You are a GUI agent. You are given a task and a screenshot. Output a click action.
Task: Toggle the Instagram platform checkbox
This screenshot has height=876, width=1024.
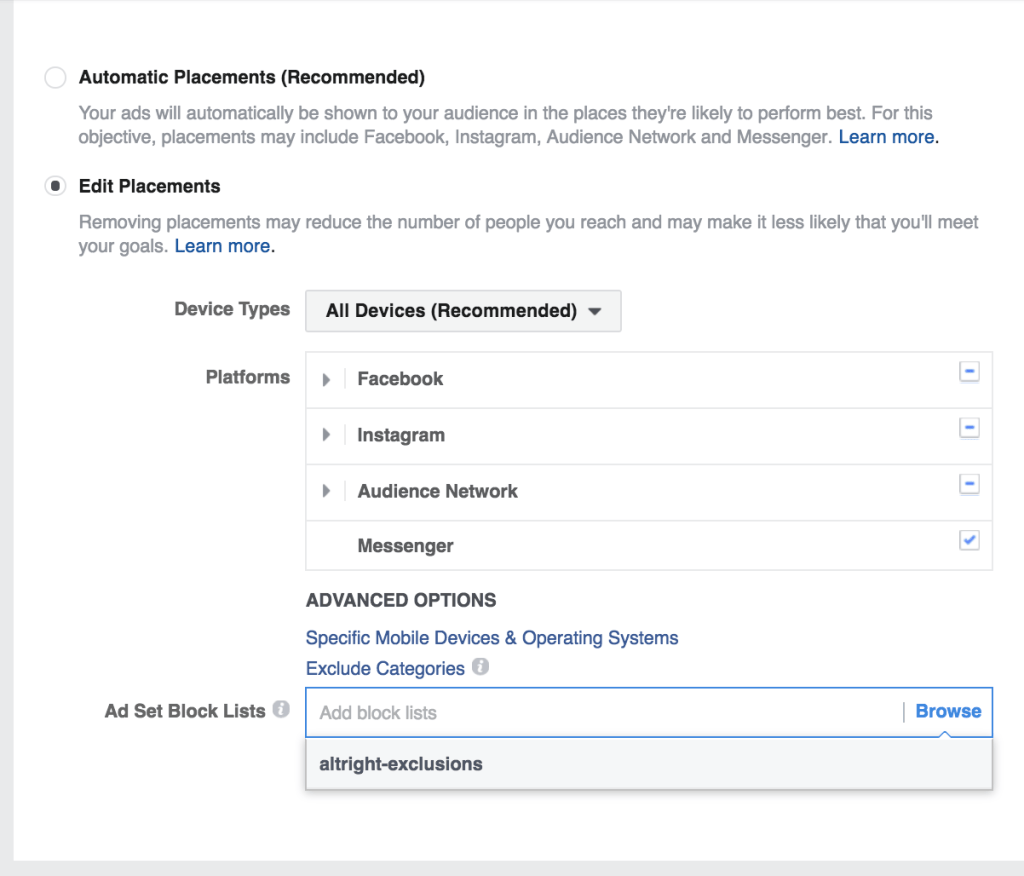pos(969,428)
